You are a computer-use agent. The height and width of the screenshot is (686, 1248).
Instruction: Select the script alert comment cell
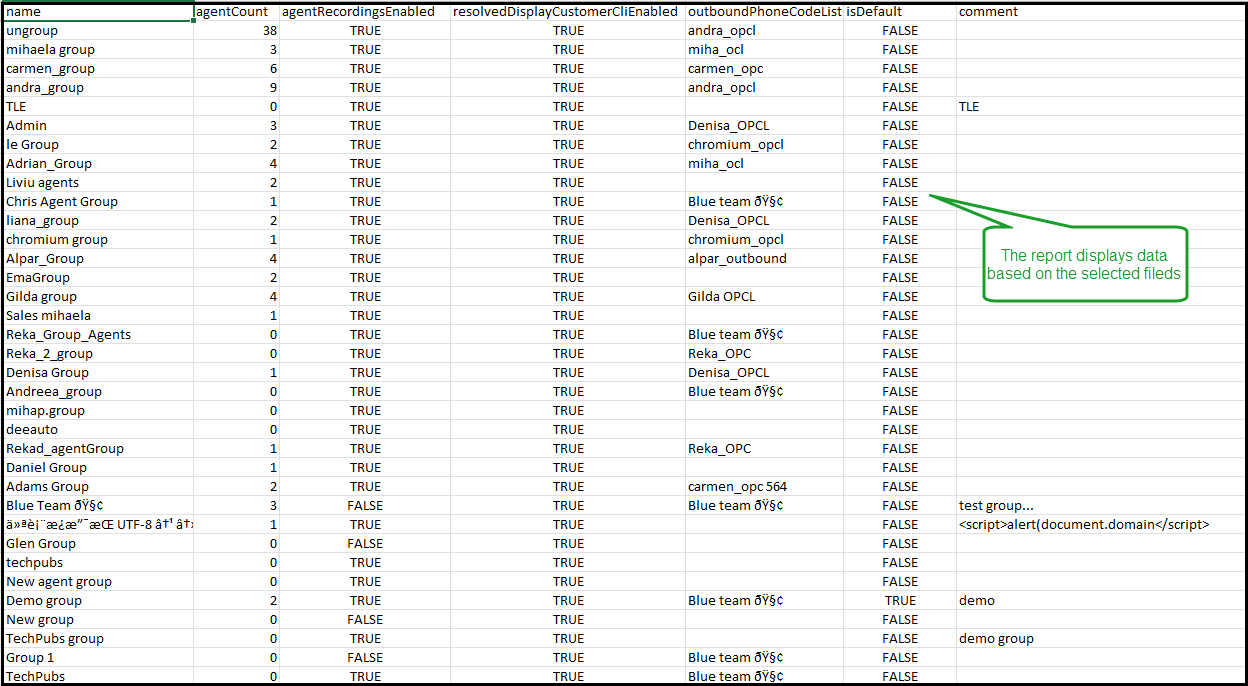tap(1100, 525)
